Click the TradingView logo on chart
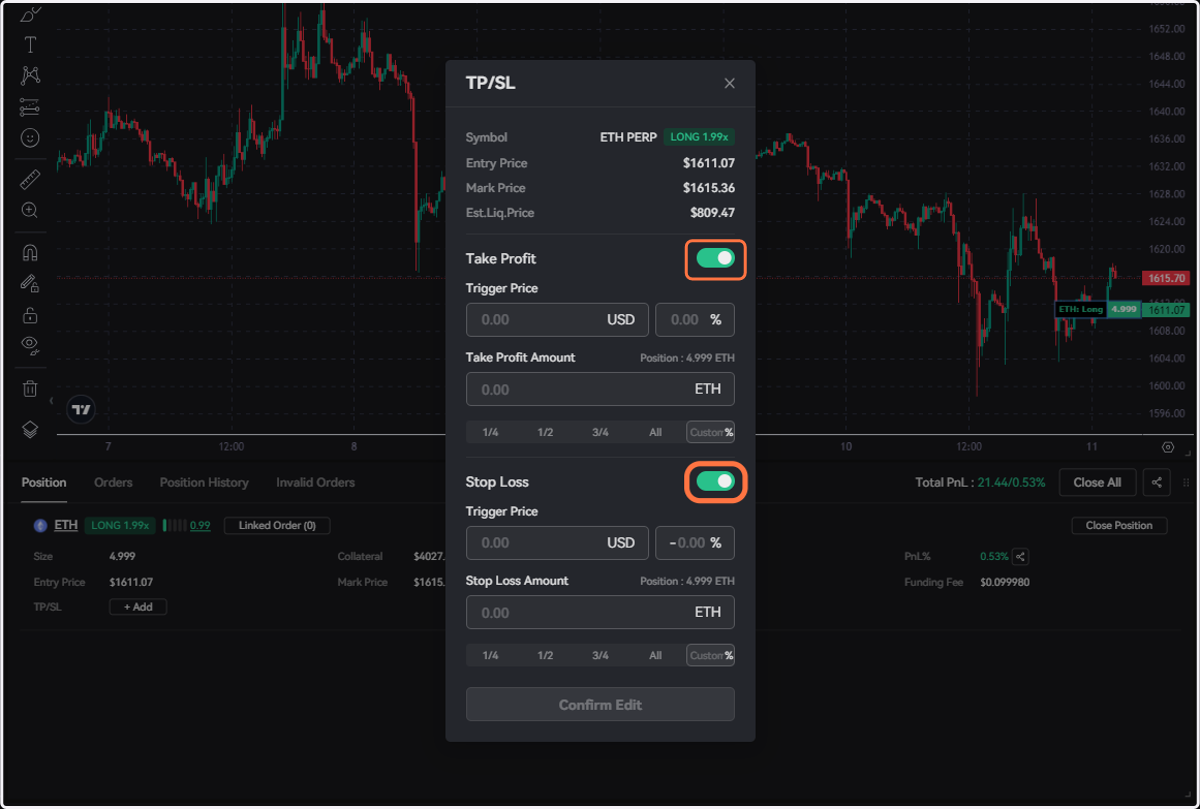Screen dimensions: 1200x809 tap(81, 409)
